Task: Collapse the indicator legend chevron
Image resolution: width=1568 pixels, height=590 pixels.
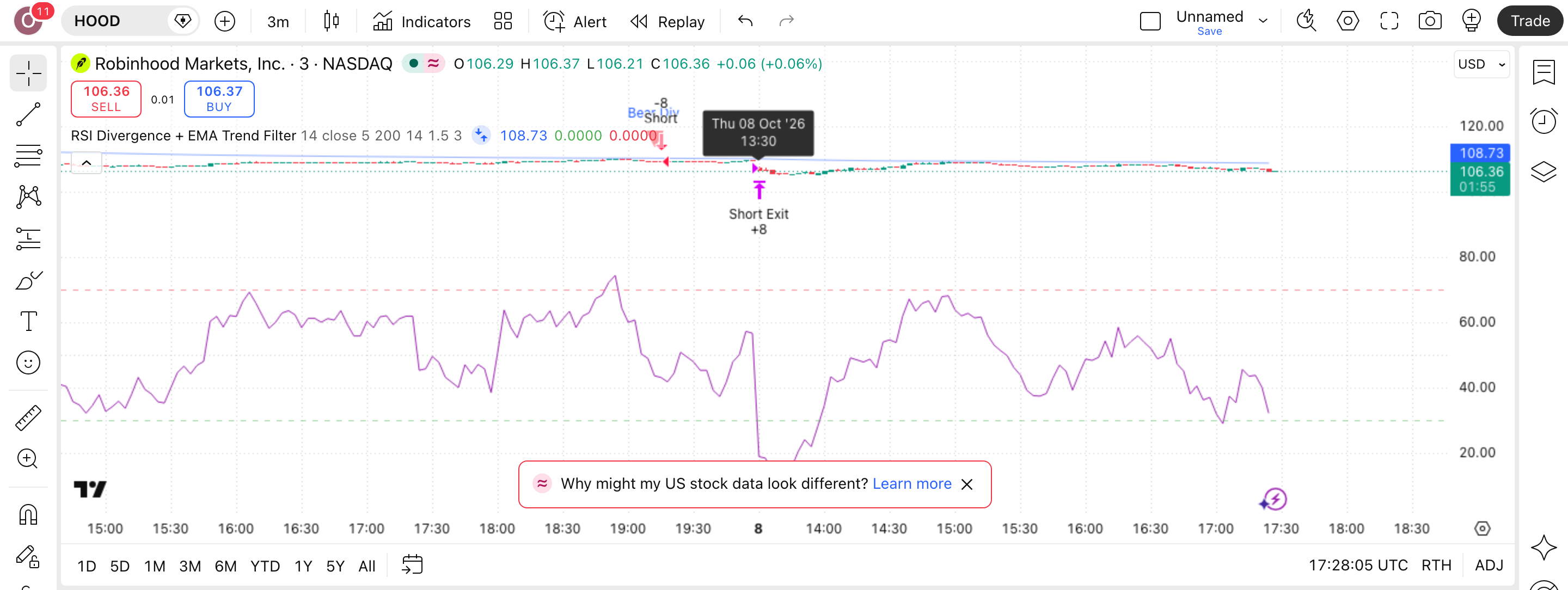Action: (87, 163)
